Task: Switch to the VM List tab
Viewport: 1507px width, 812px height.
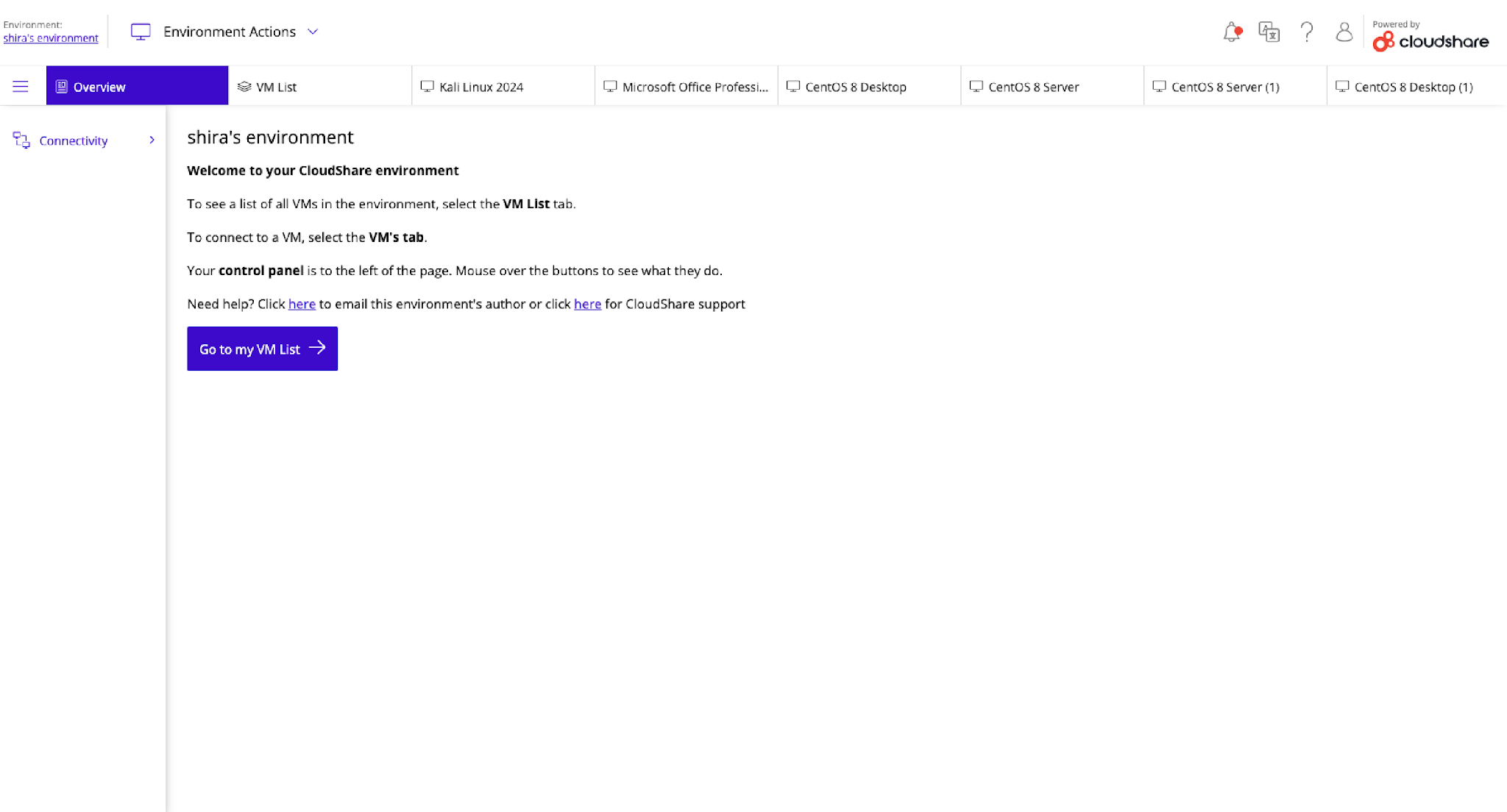Action: coord(320,86)
